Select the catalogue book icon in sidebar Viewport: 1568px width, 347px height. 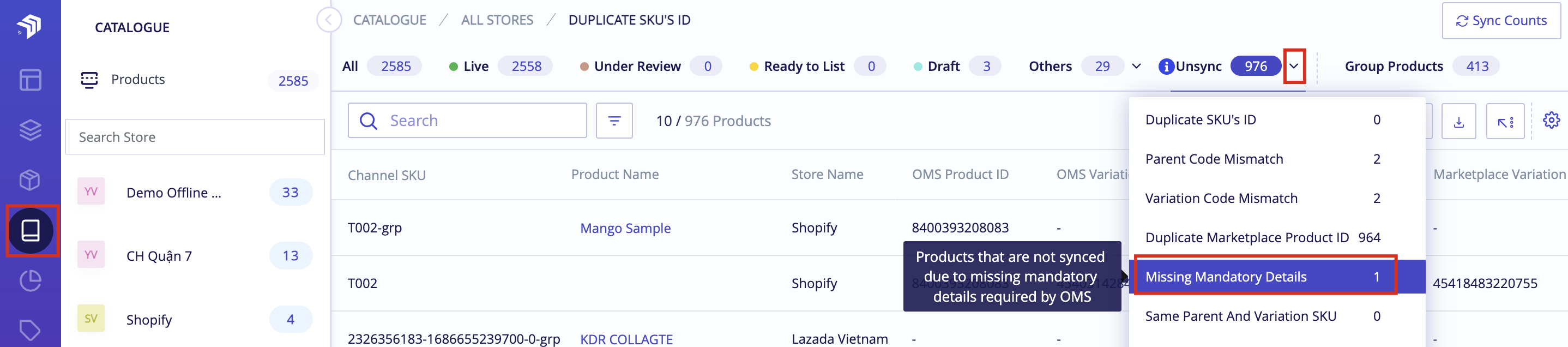tap(31, 231)
